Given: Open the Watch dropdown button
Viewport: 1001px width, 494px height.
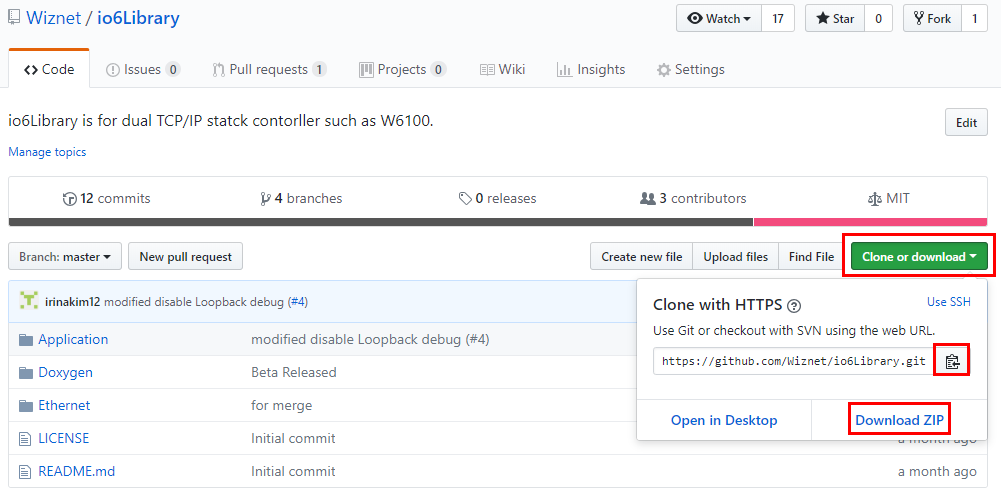Looking at the screenshot, I should pos(719,19).
